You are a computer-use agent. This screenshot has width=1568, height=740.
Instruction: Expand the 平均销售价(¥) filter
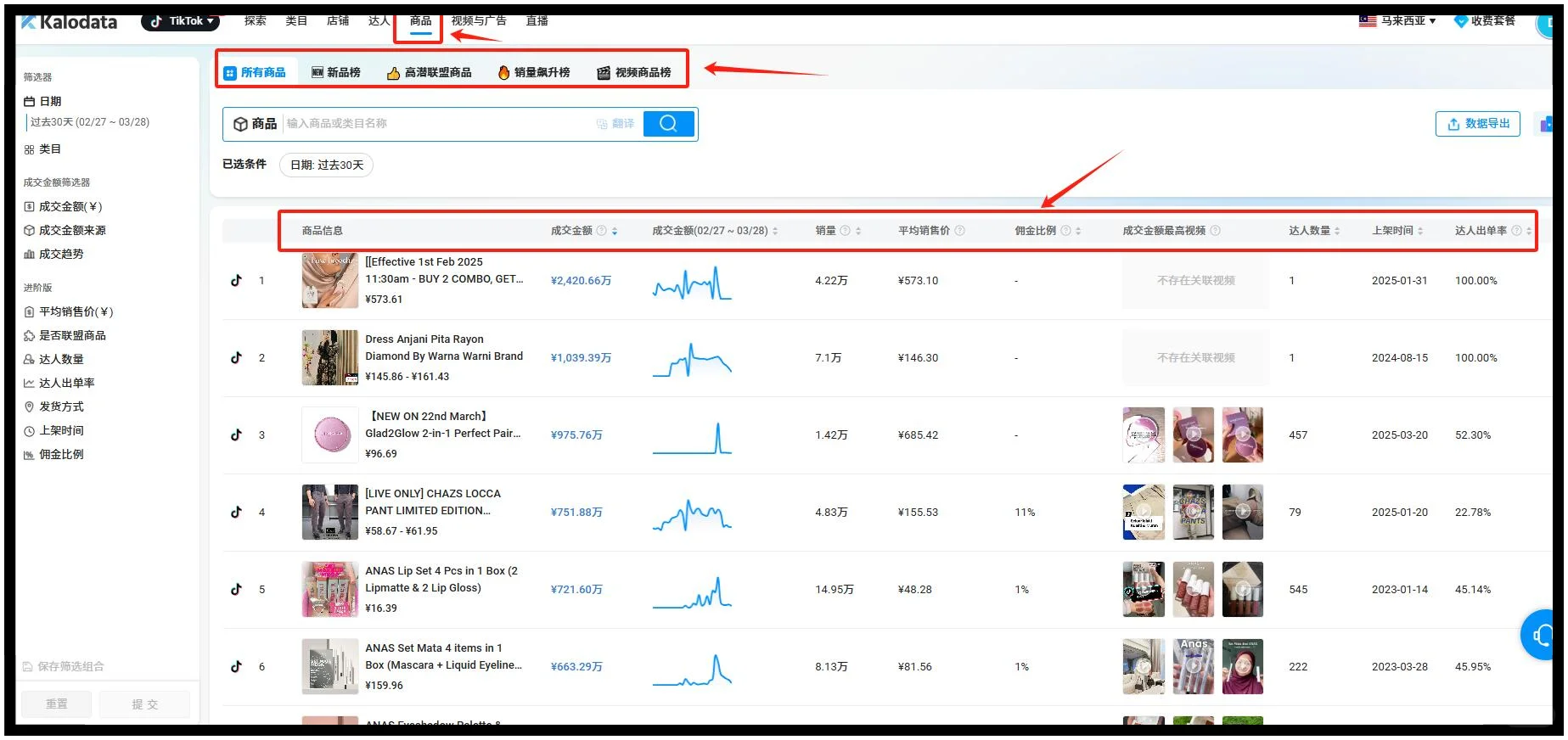click(69, 312)
